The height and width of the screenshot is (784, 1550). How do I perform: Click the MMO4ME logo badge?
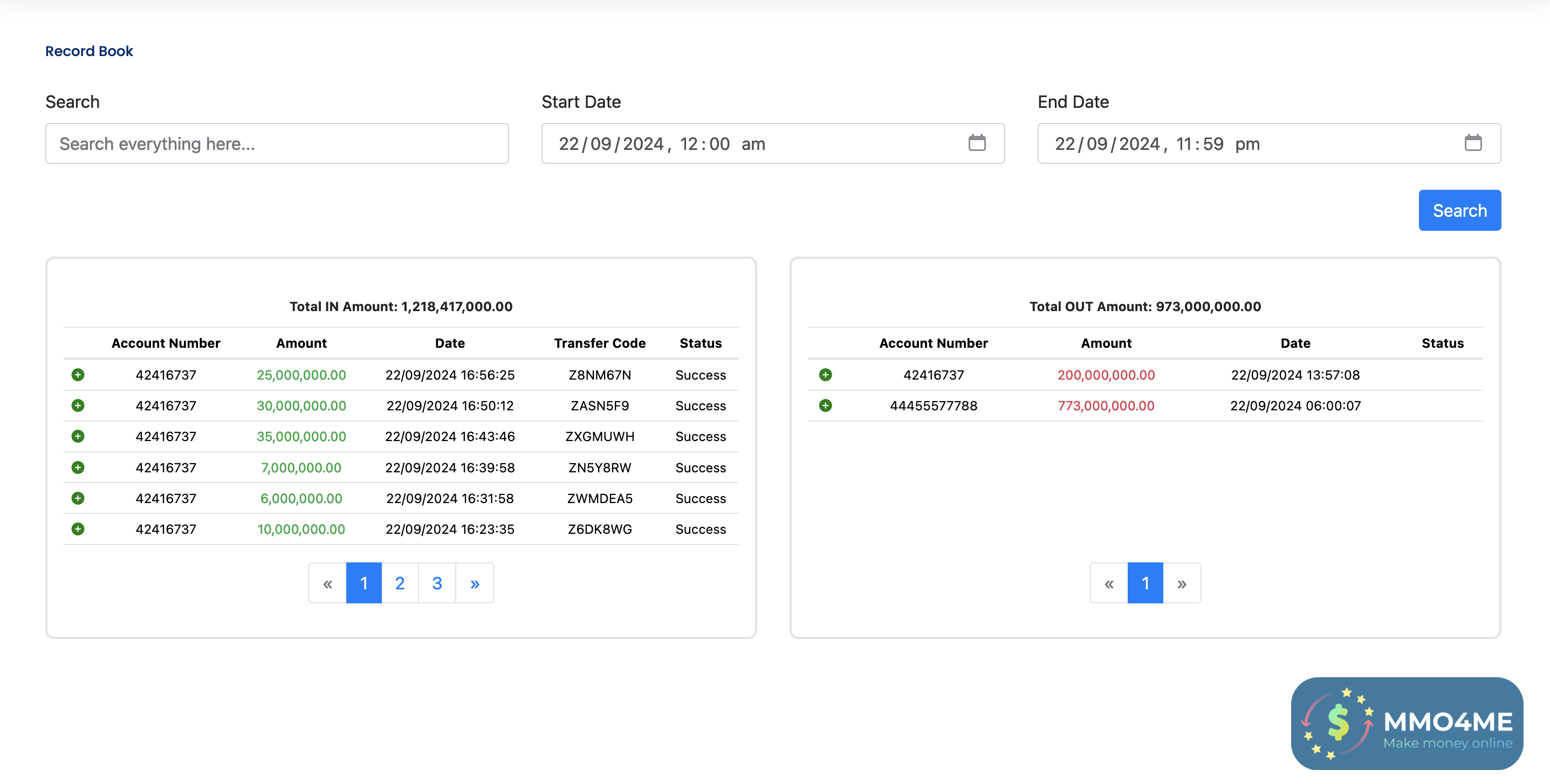tap(1407, 723)
